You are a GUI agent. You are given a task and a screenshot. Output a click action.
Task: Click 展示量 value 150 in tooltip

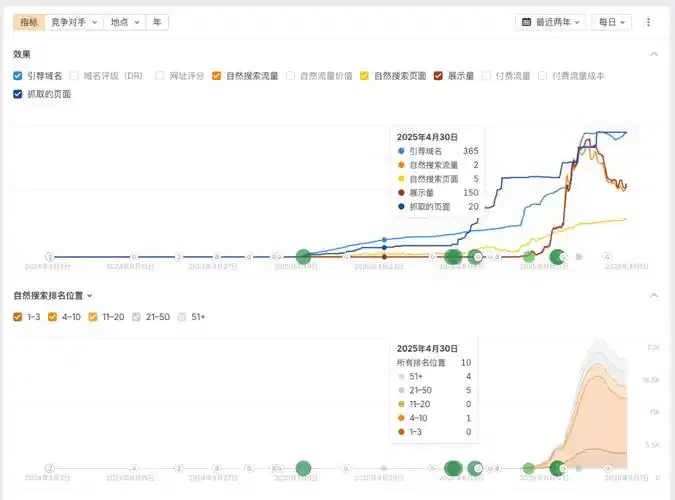471,193
